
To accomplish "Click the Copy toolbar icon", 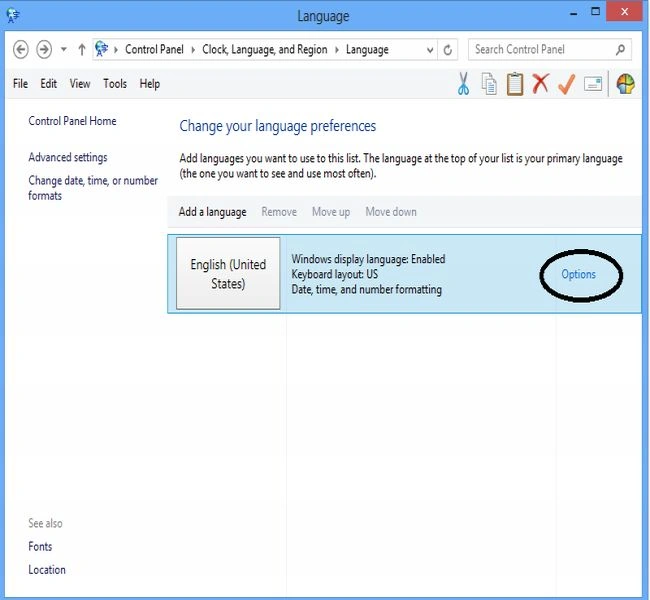I will [x=489, y=84].
